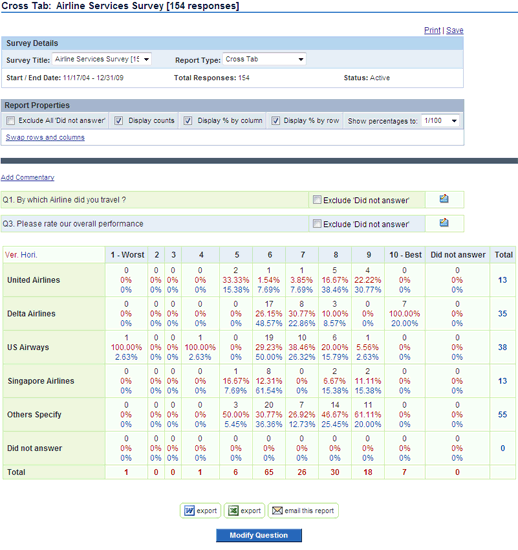518x550 pixels.
Task: Click the US Airways row label
Action: (28, 347)
